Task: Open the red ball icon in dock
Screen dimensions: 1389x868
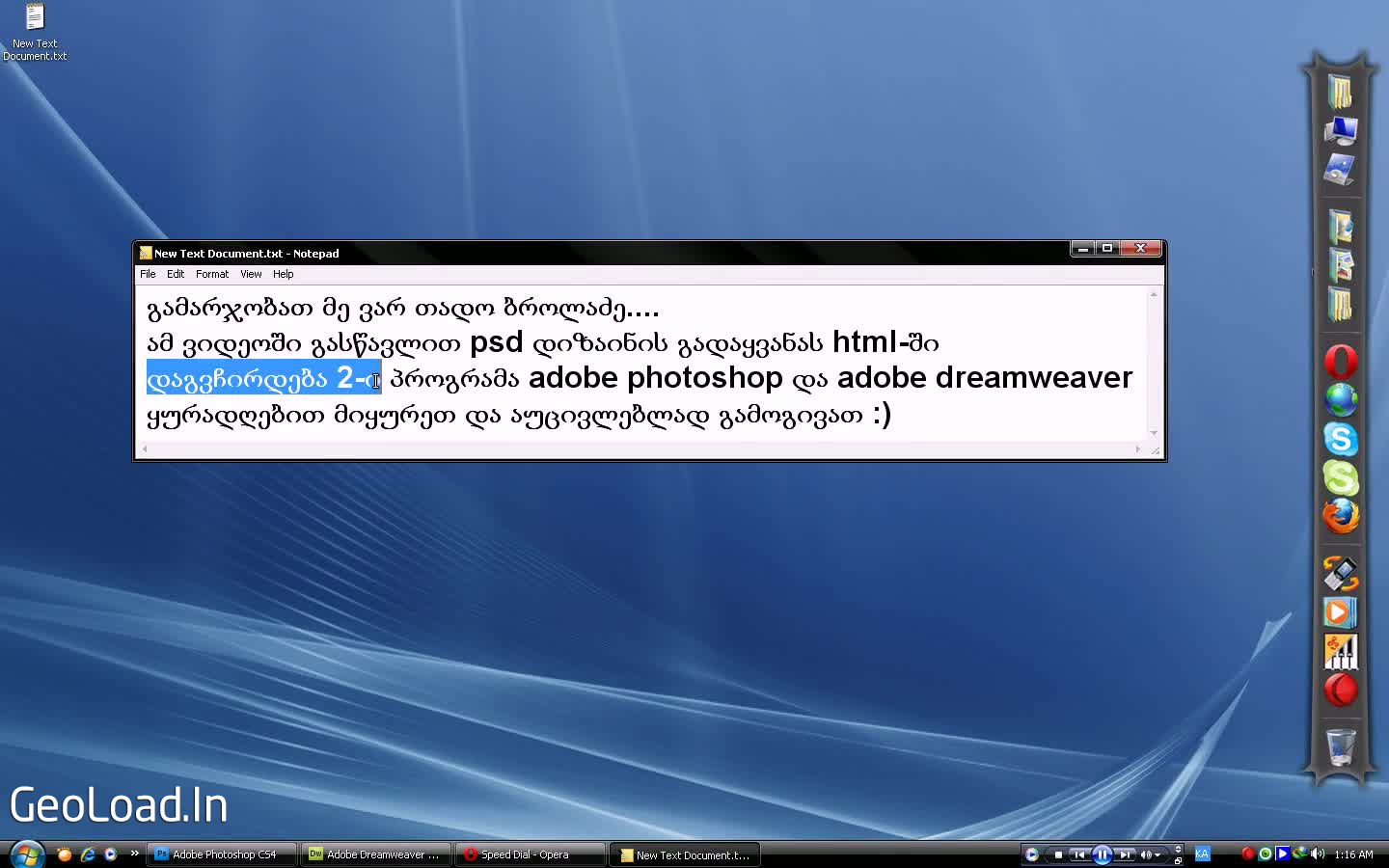Action: [x=1341, y=691]
